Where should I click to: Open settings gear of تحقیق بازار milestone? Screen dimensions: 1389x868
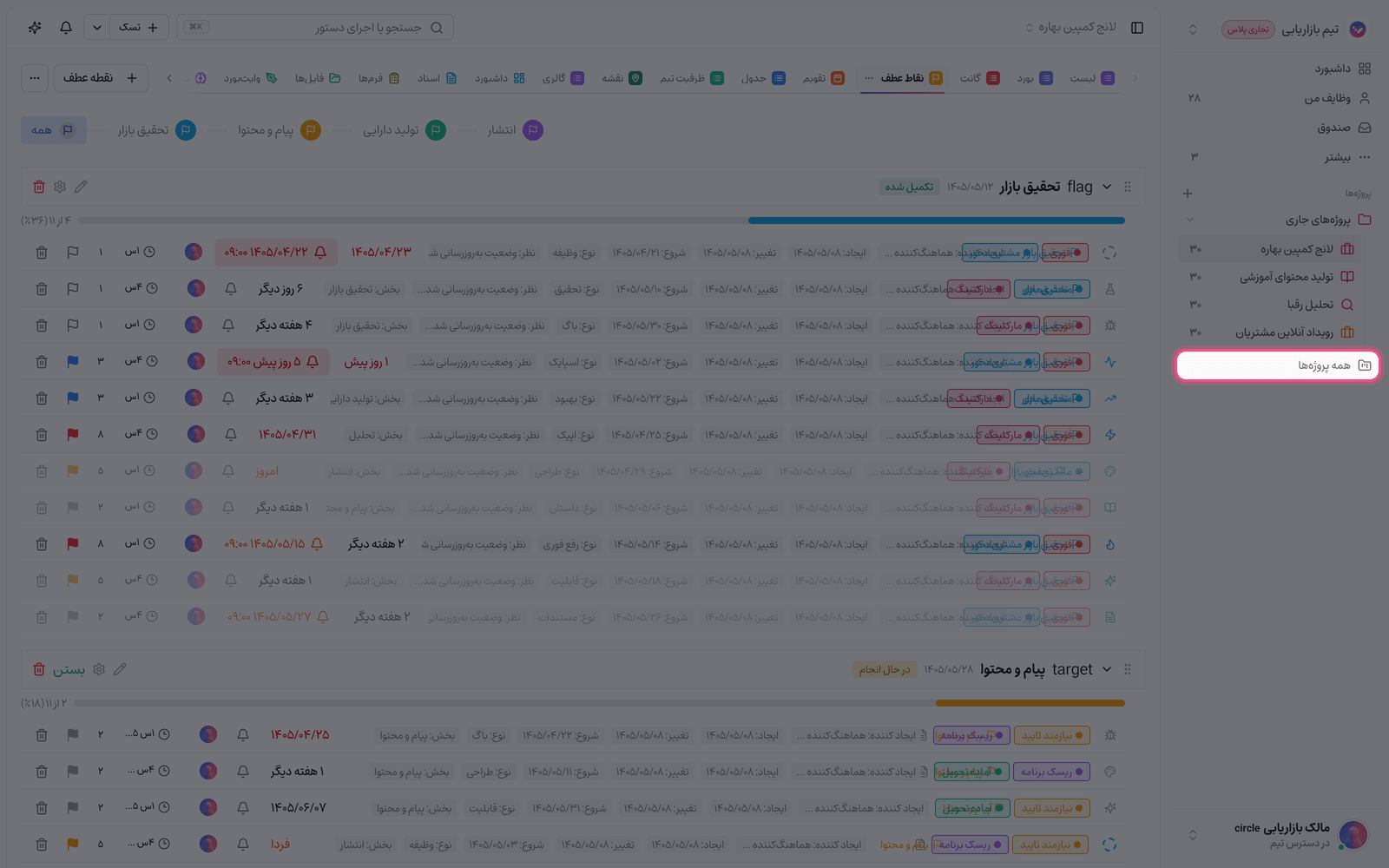click(x=60, y=187)
